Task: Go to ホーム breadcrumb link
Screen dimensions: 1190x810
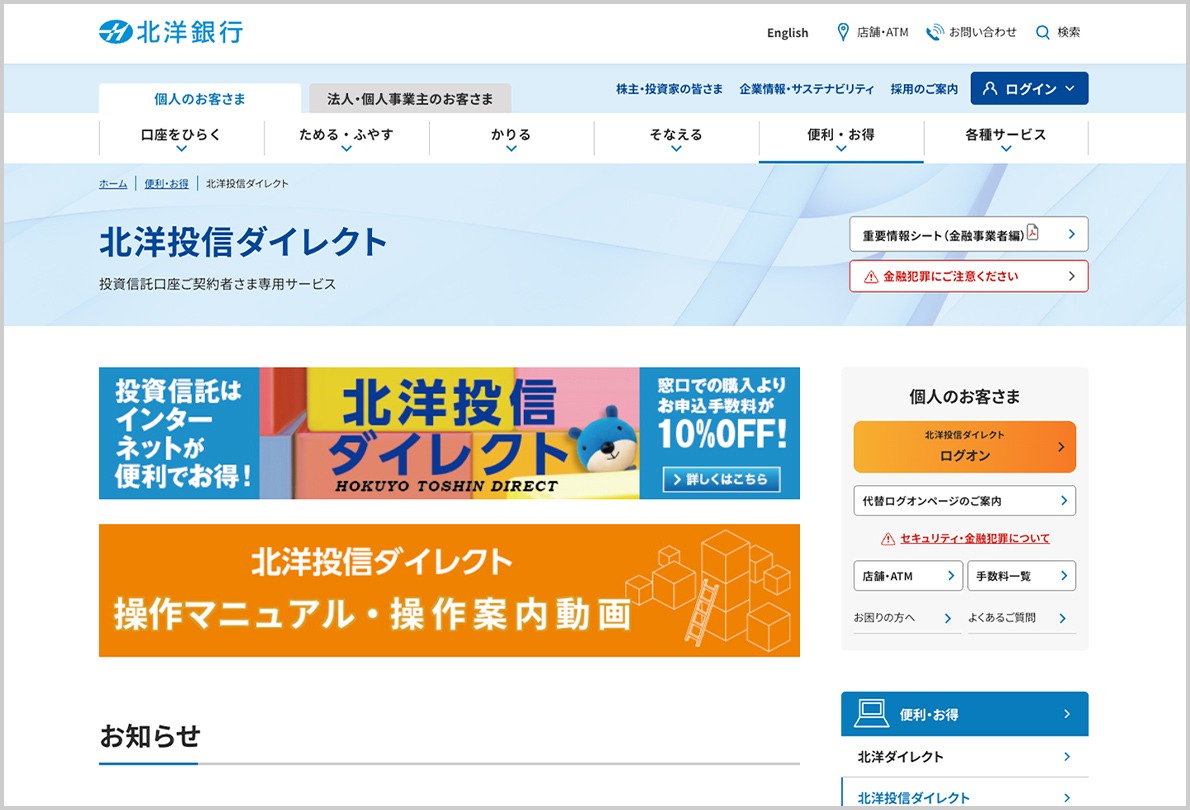Action: tap(113, 184)
